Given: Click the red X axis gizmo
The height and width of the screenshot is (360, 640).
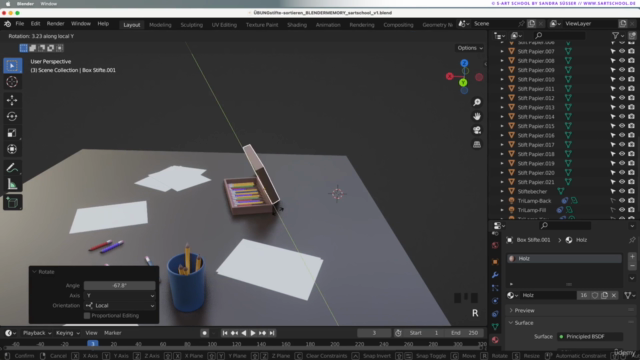Looking at the screenshot, I should point(449,76).
